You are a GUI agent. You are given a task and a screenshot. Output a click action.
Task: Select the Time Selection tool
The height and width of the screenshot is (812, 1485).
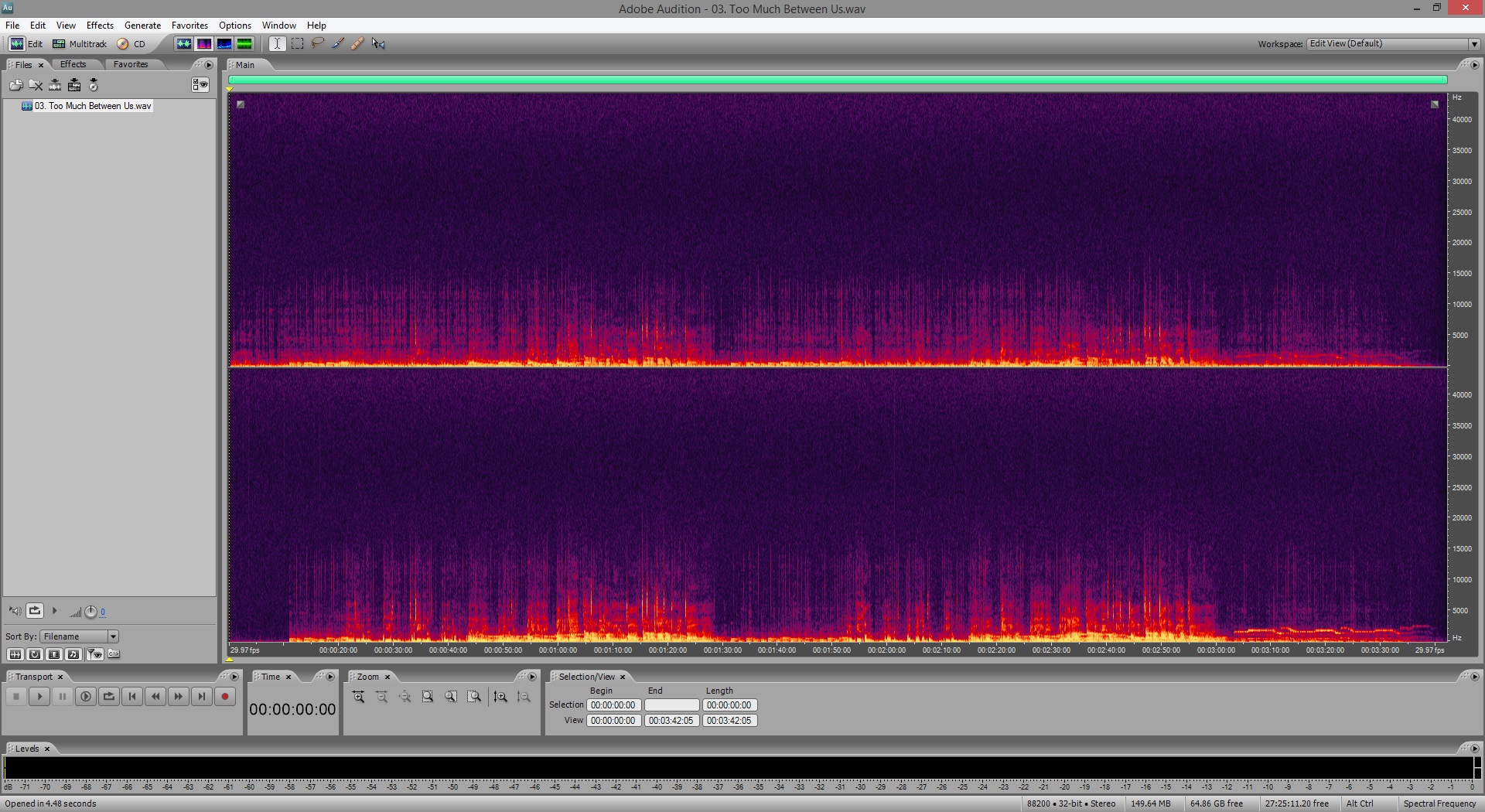(x=277, y=44)
